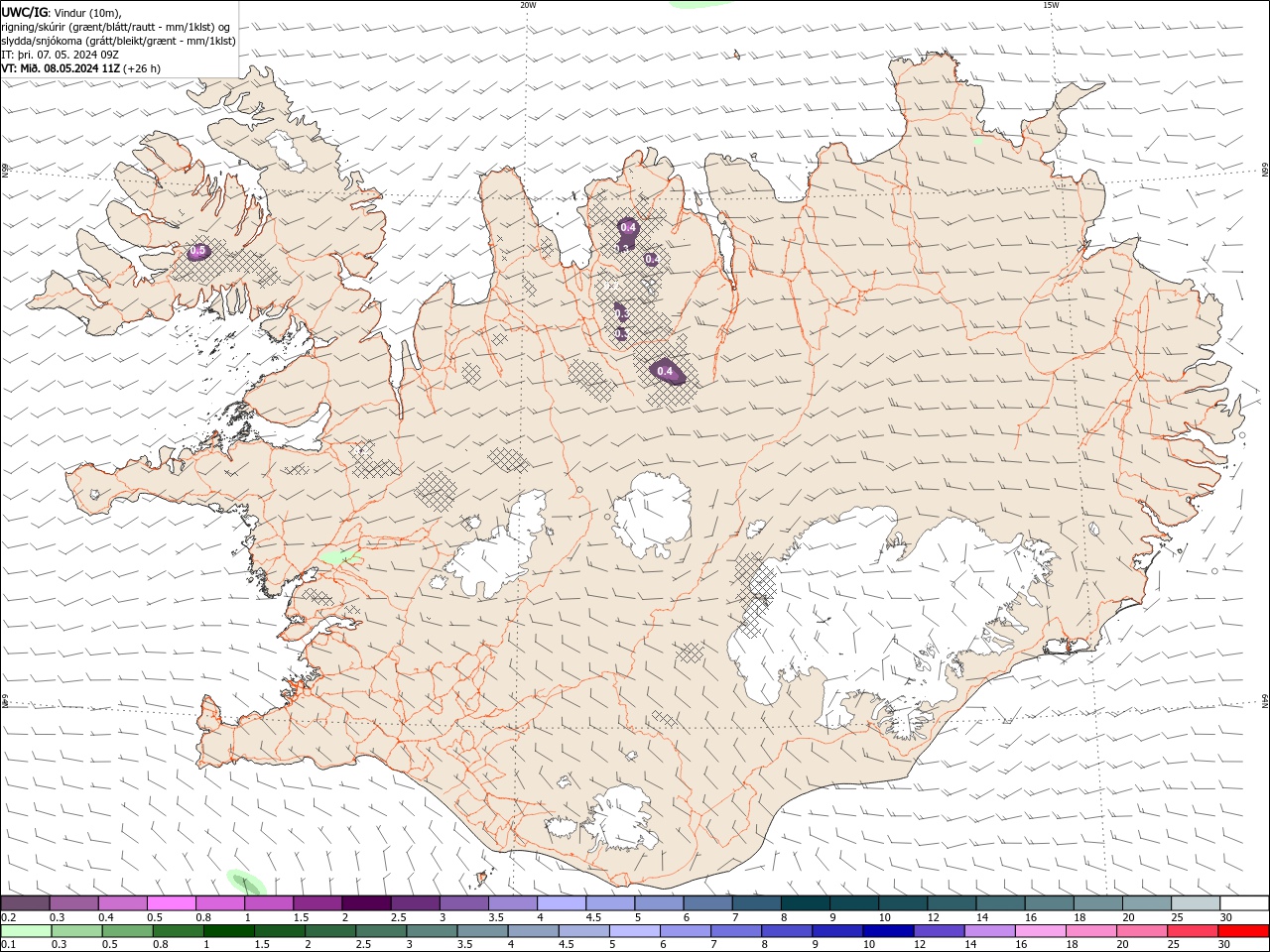This screenshot has height=952, width=1270.
Task: Select the dark teal 8–9 snow swatch
Action: pos(806,903)
